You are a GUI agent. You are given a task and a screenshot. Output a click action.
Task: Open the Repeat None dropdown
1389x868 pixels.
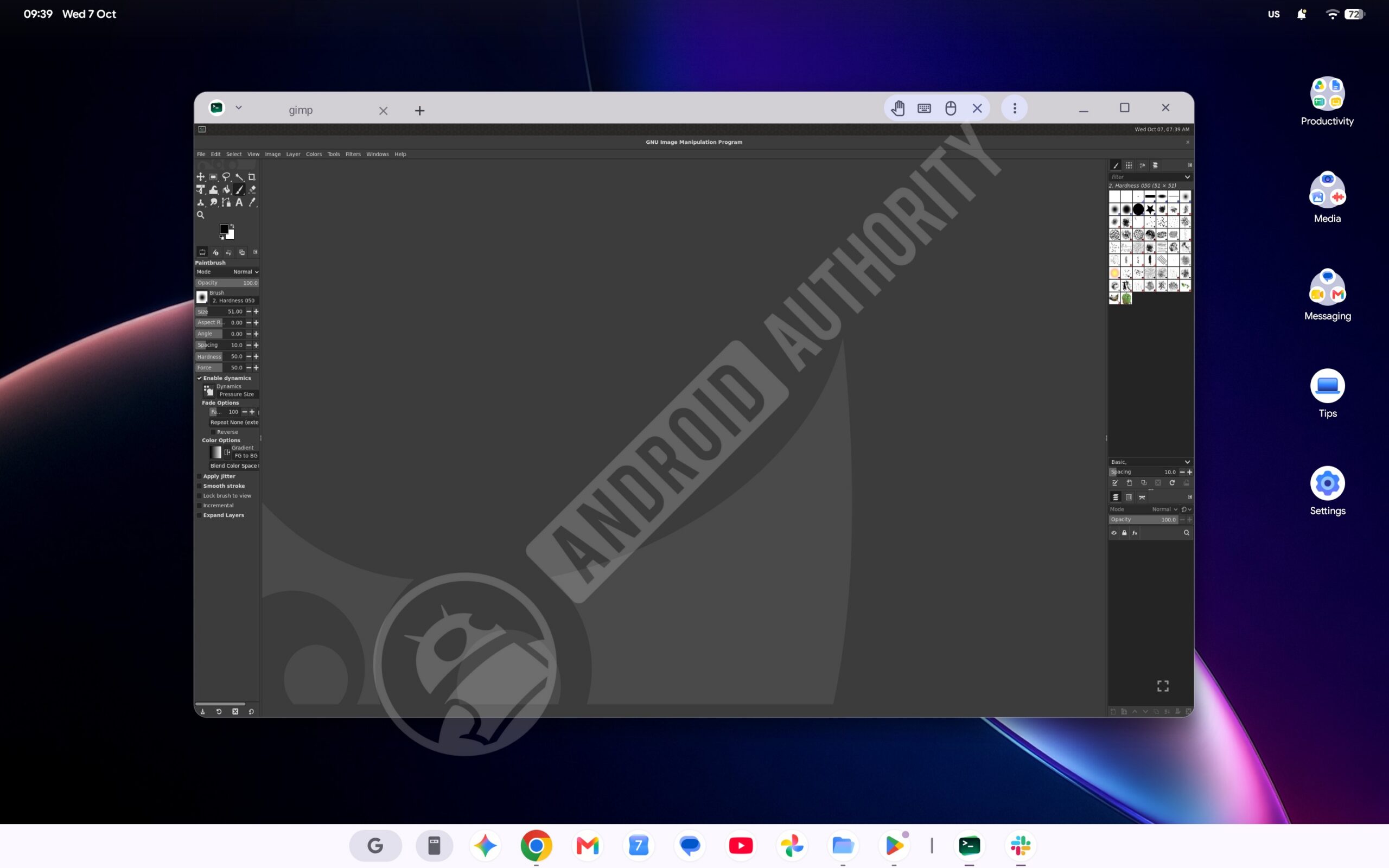(x=234, y=423)
